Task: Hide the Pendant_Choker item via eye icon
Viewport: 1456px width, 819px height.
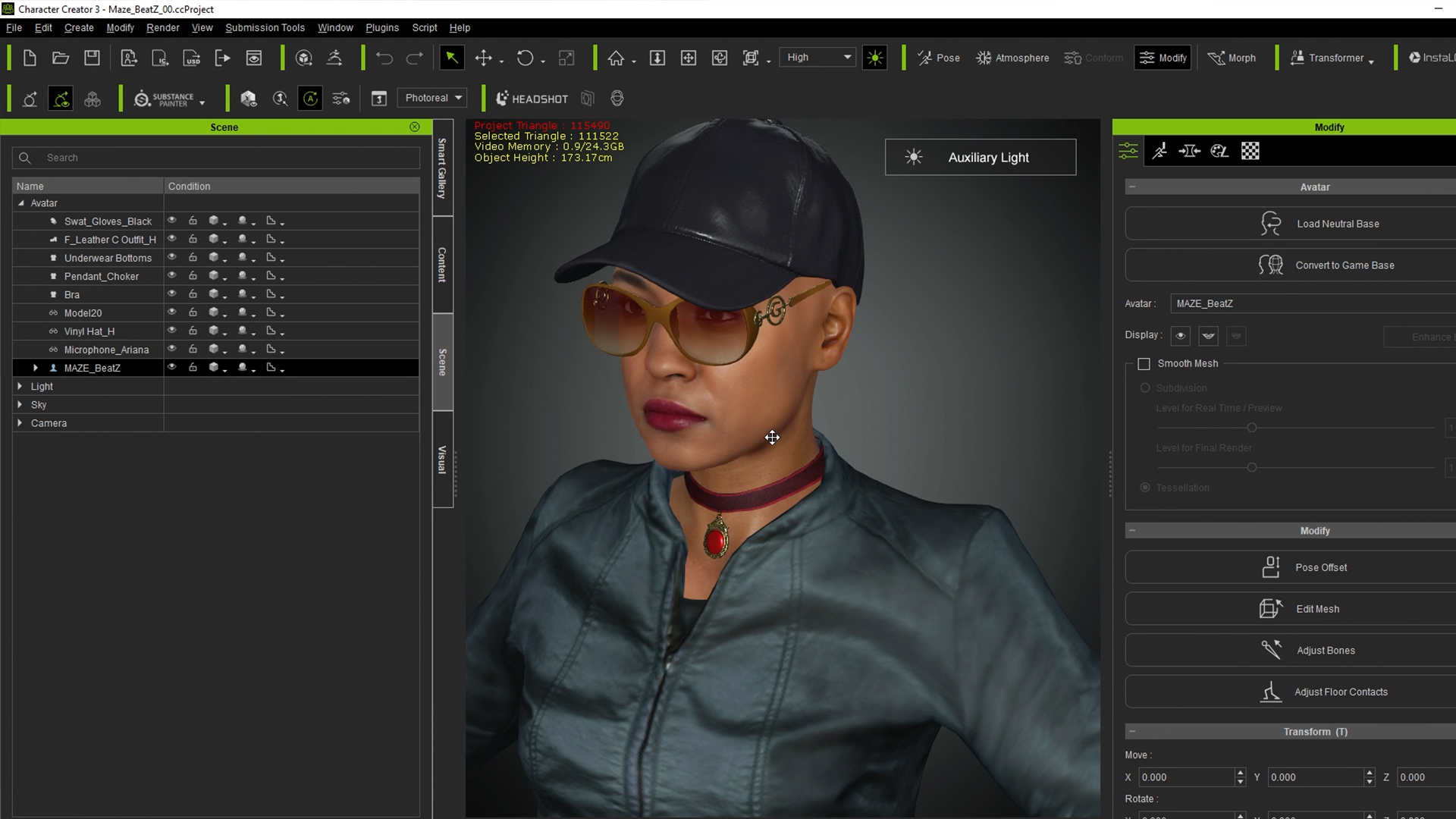Action: (x=172, y=275)
